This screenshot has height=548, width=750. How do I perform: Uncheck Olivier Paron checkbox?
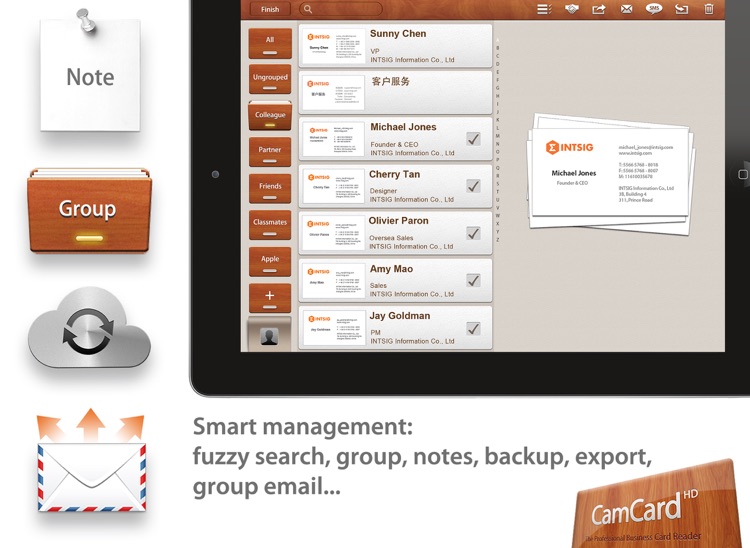tap(474, 233)
